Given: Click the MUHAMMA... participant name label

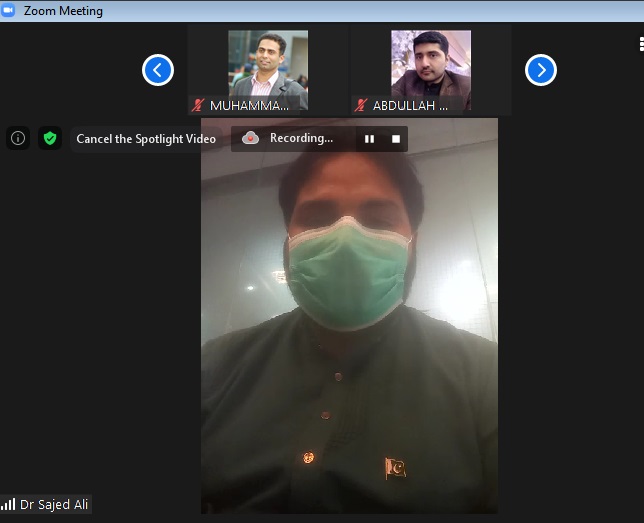Looking at the screenshot, I should (250, 105).
